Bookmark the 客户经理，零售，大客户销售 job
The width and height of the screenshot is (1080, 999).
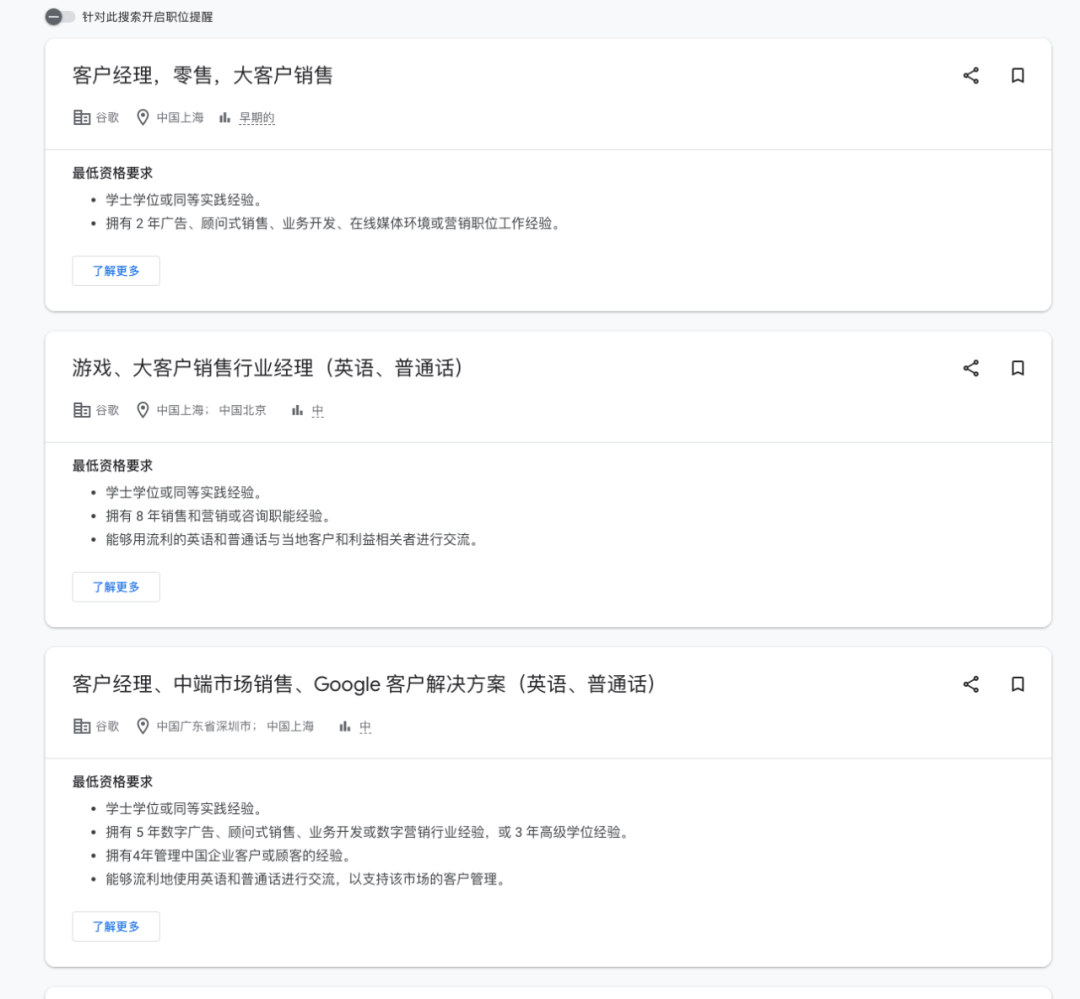pos(1017,75)
